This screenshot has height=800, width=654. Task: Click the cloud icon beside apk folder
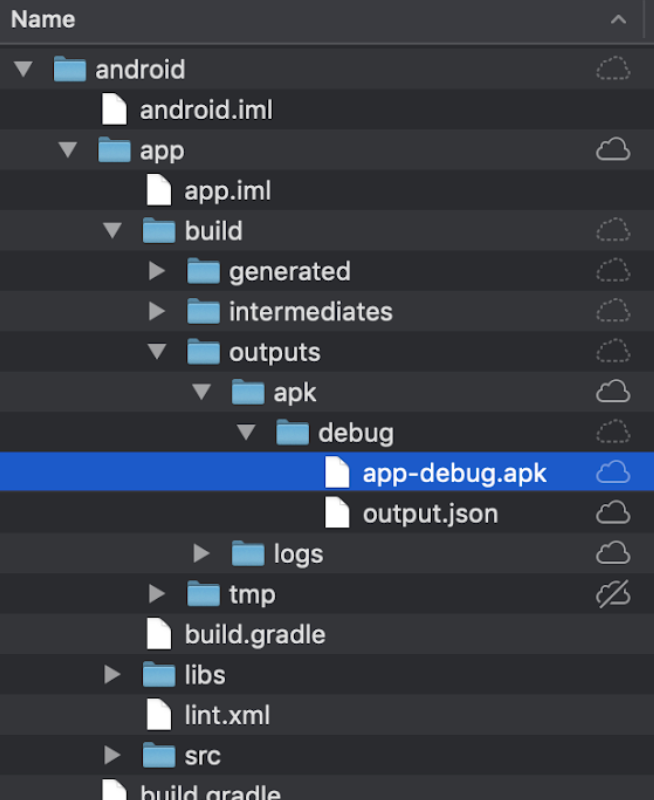[x=613, y=392]
